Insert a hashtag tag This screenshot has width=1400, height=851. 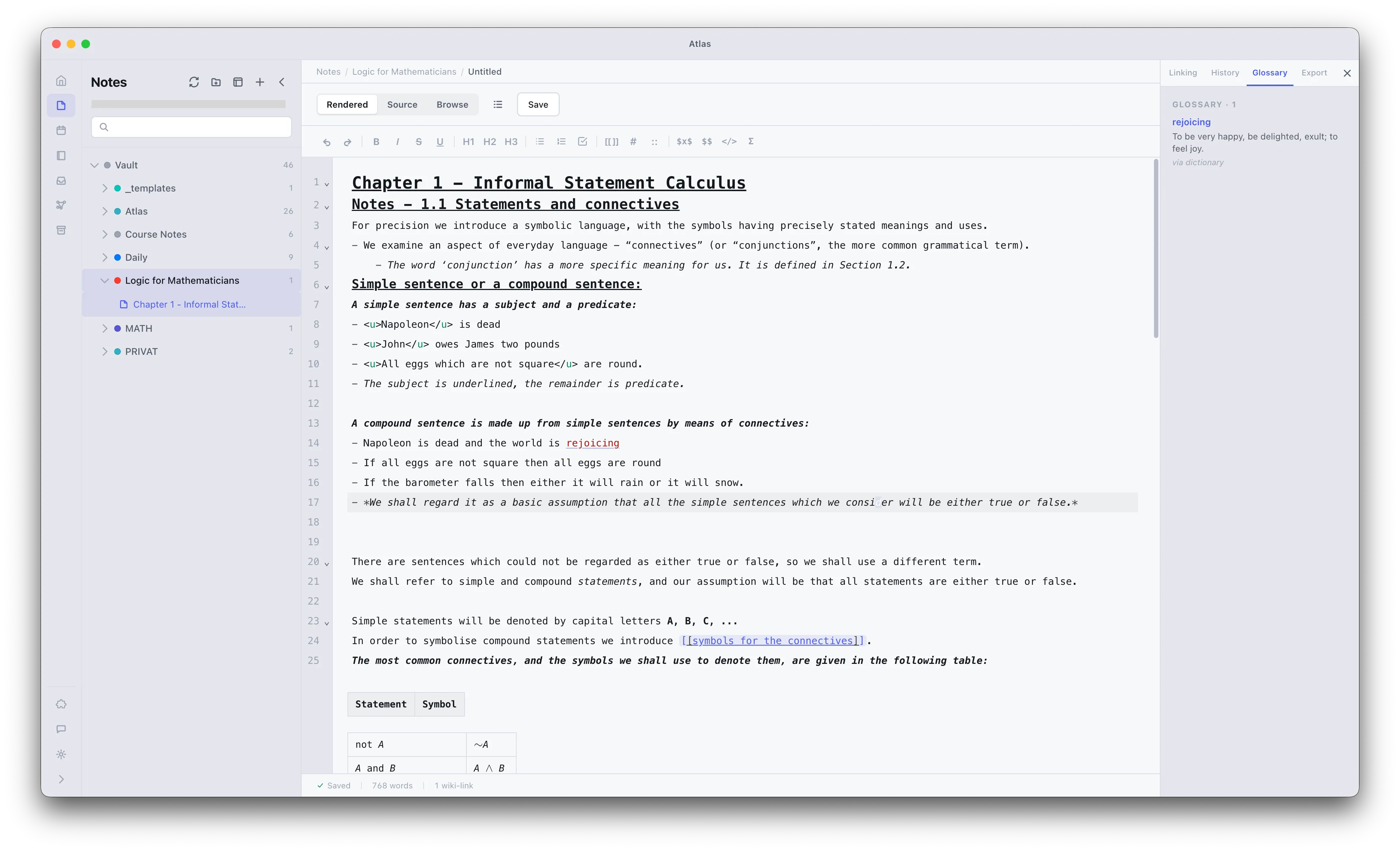coord(633,142)
